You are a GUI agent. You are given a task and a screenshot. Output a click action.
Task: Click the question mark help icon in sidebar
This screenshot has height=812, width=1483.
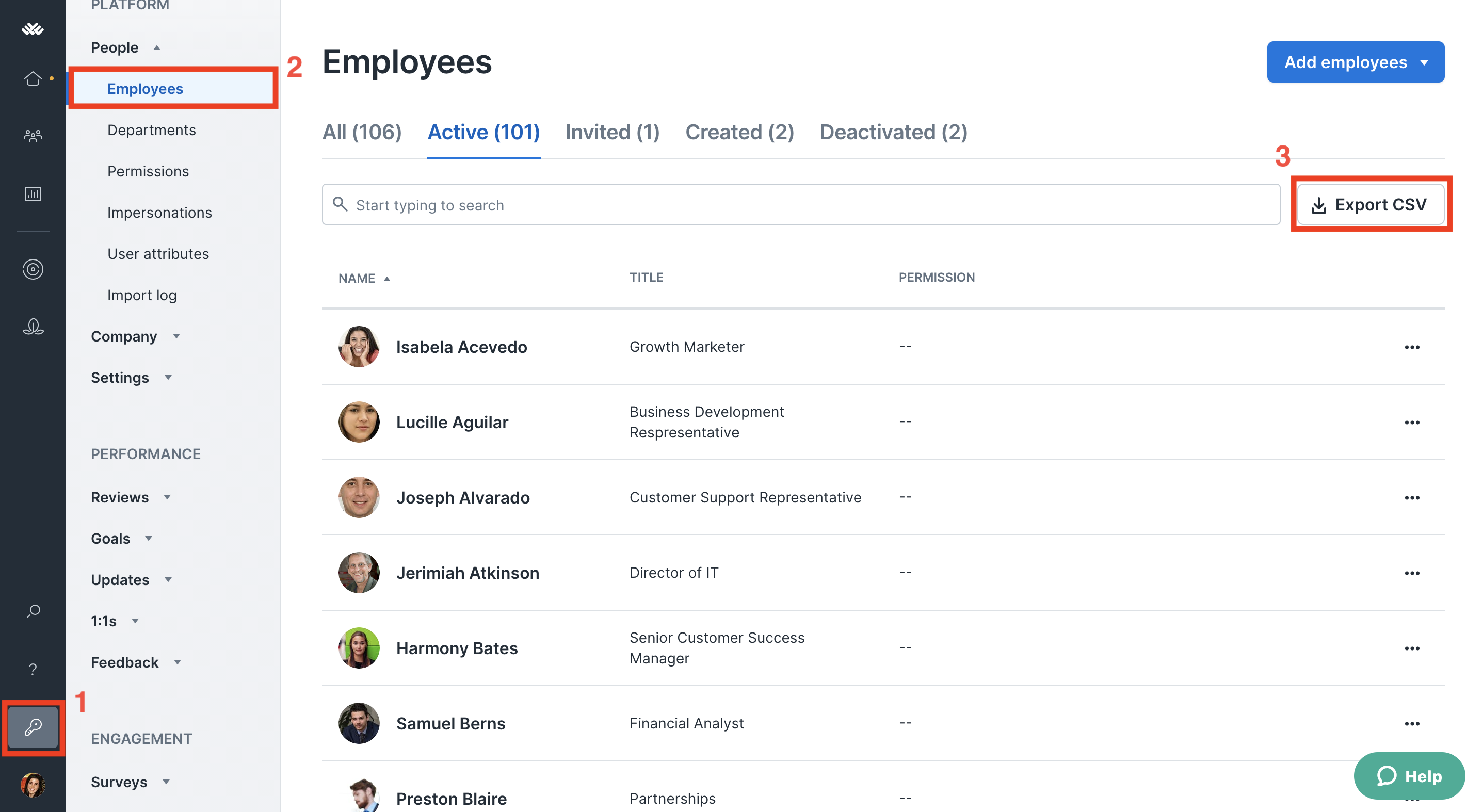[33, 669]
